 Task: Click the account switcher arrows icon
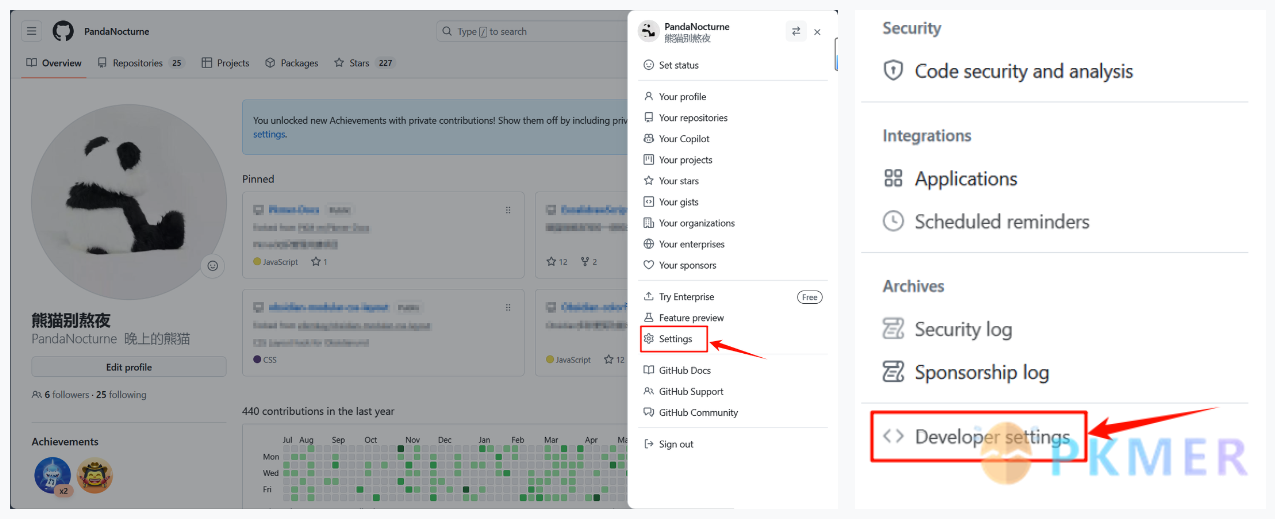pos(796,31)
